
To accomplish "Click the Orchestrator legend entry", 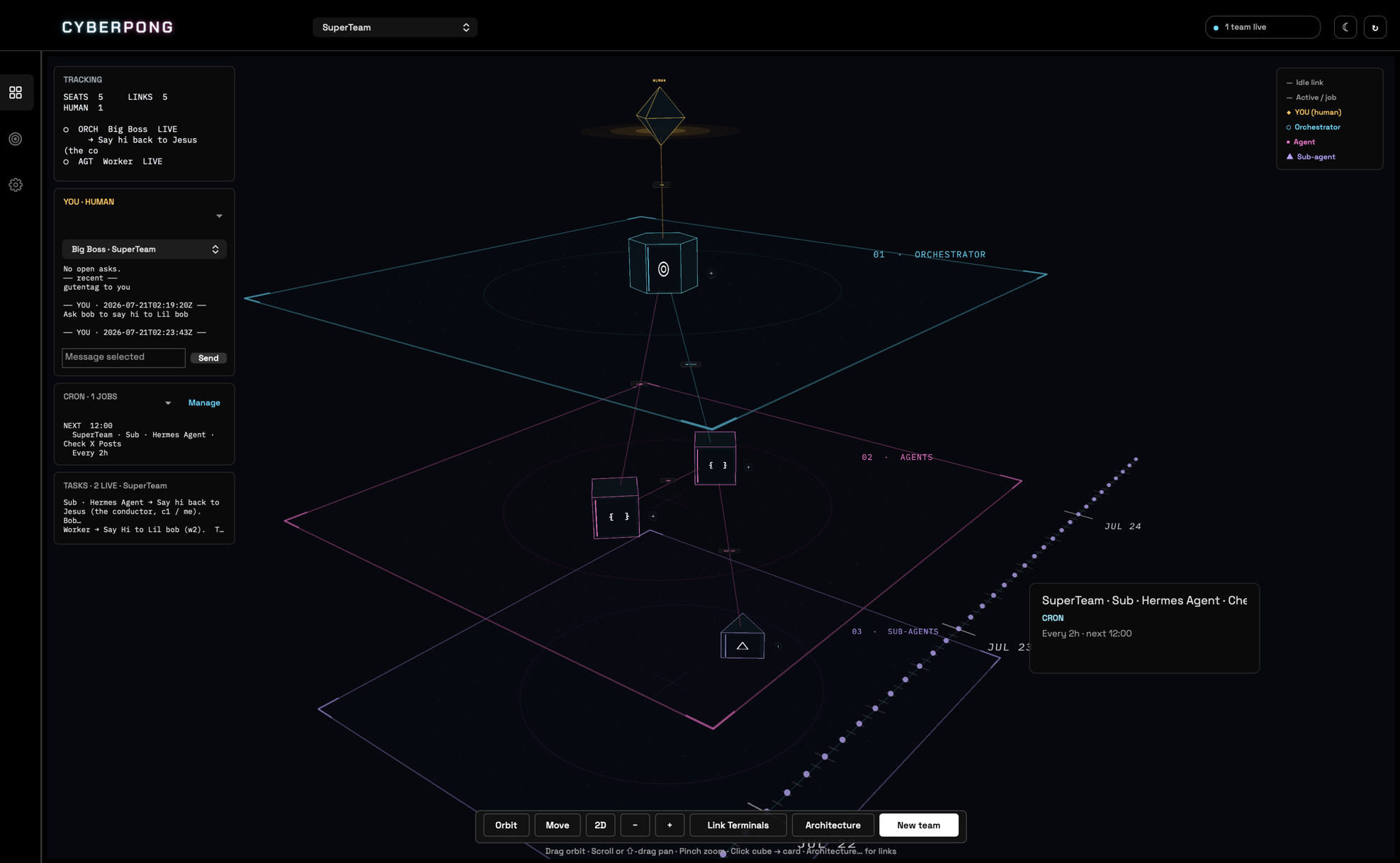I will [x=1313, y=128].
